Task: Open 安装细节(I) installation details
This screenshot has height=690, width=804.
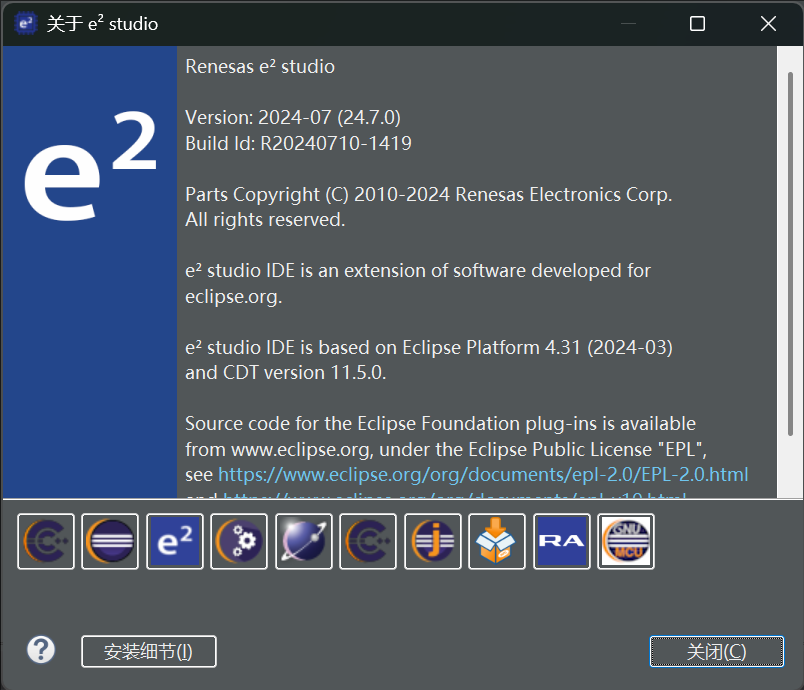Action: pos(149,652)
